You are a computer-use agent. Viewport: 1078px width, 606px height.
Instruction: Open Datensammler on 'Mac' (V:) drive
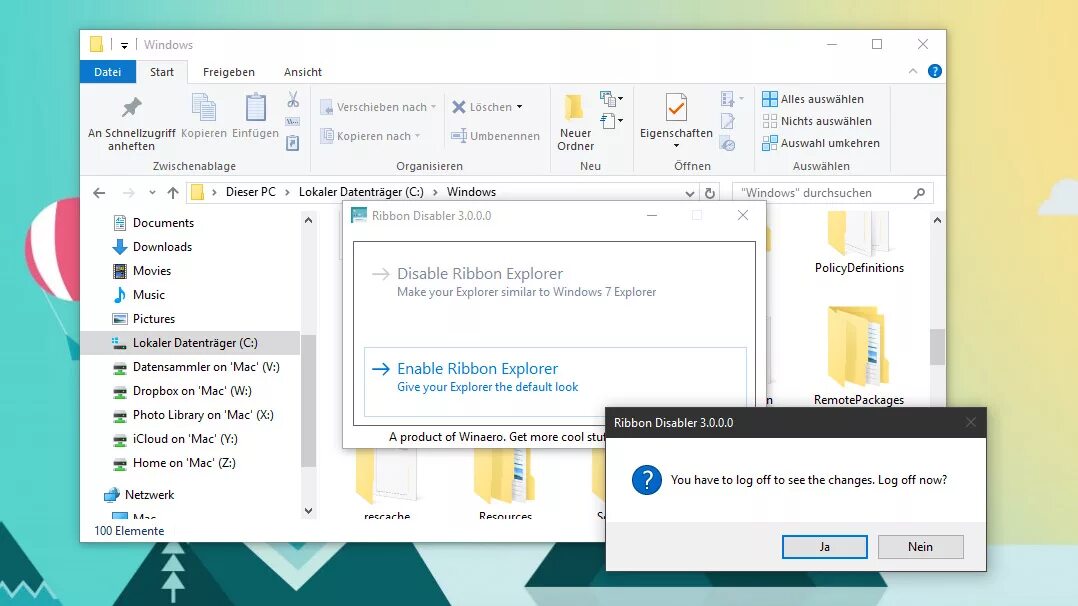tap(206, 367)
